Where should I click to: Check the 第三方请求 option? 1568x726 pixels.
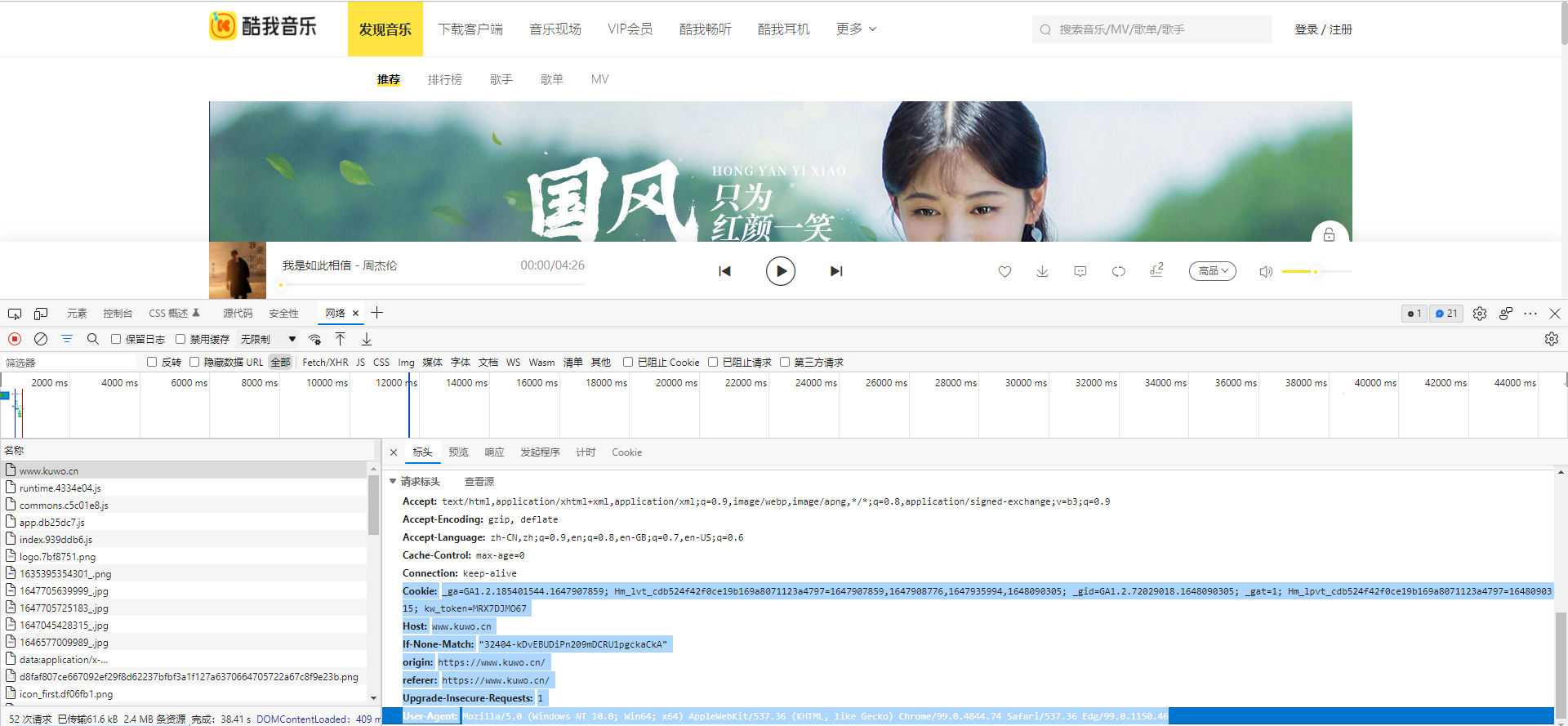(785, 362)
